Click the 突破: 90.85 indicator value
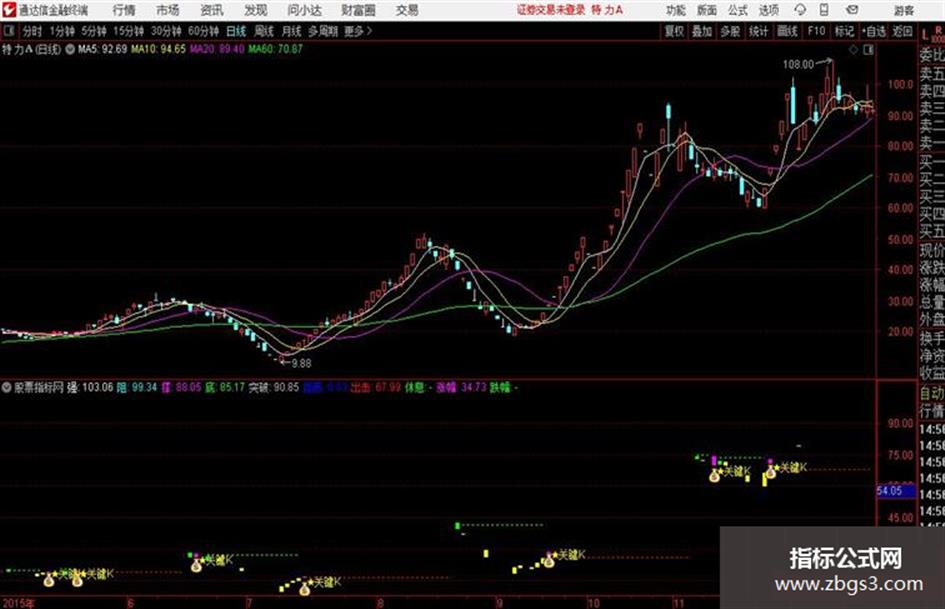The width and height of the screenshot is (945, 609). pos(274,387)
